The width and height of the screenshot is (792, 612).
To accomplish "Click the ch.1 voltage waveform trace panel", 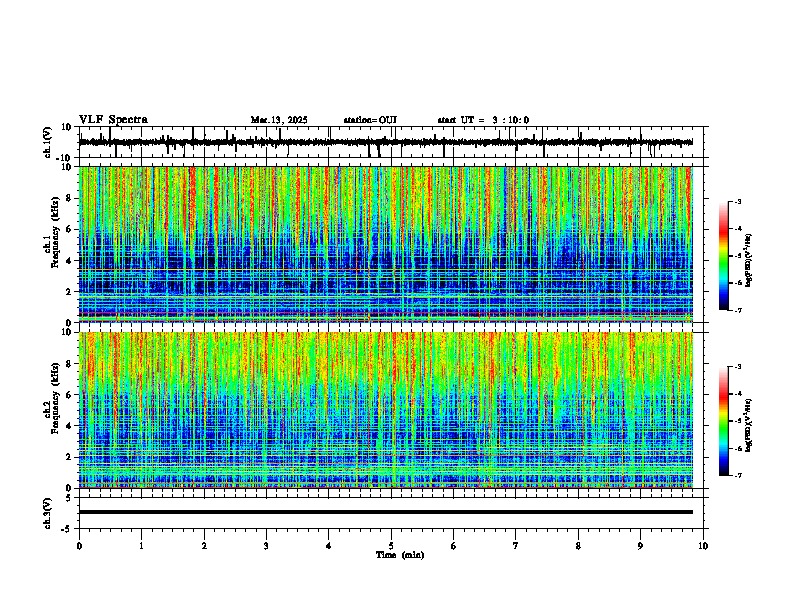I will tap(391, 142).
